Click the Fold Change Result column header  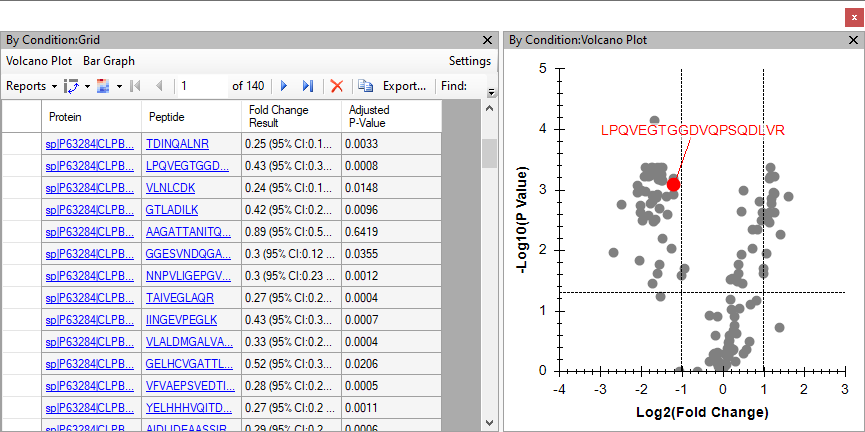point(291,116)
